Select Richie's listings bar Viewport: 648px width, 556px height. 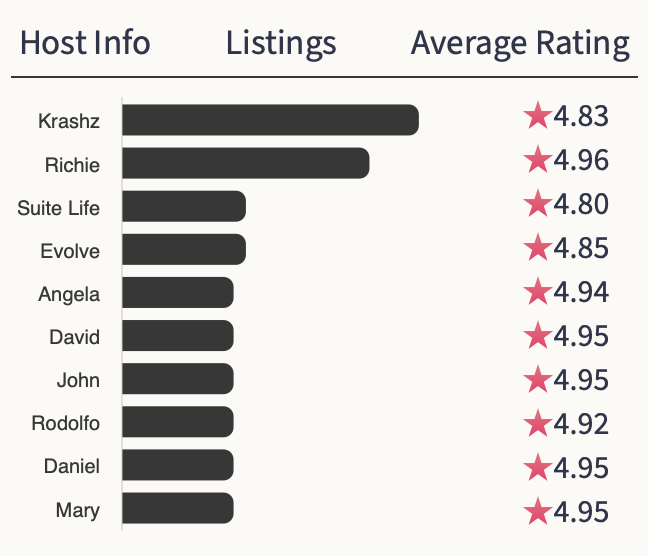tap(246, 163)
